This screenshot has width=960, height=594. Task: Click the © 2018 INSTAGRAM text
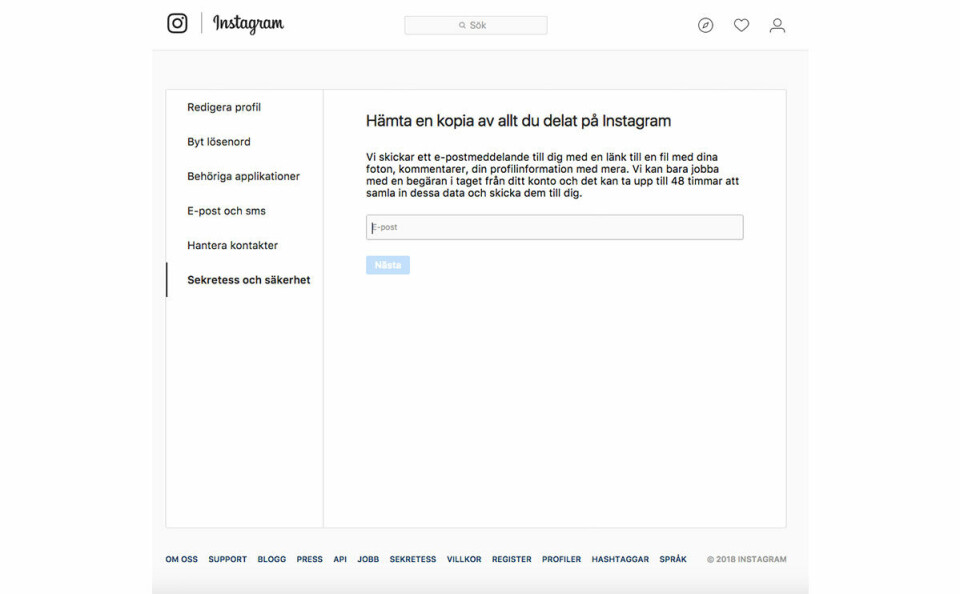tap(746, 559)
